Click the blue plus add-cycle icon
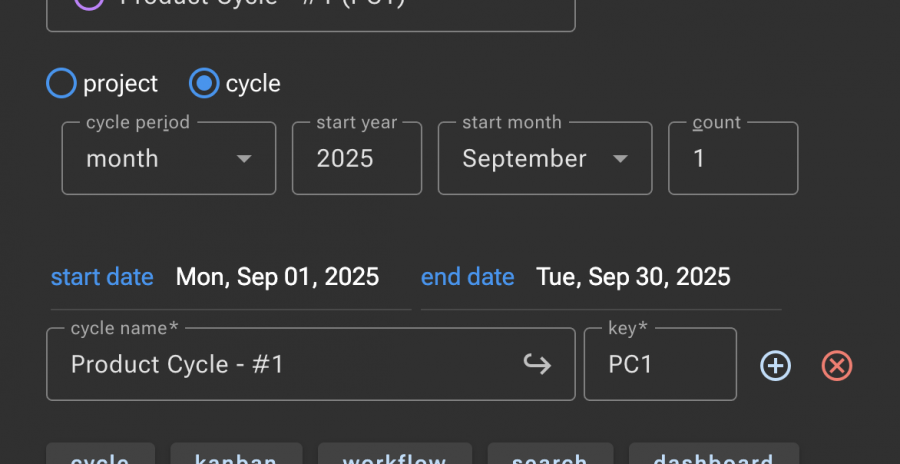Screen dimensions: 900x464 [775, 366]
